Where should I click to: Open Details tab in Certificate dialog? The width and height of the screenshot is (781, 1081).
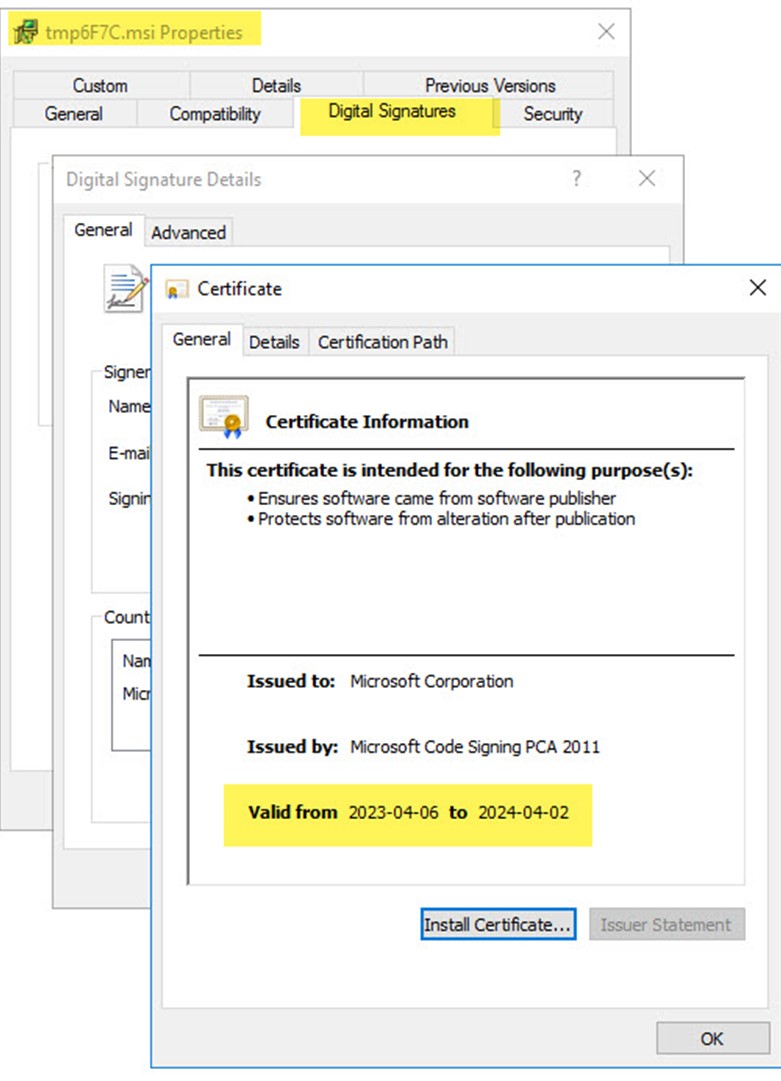pos(274,342)
